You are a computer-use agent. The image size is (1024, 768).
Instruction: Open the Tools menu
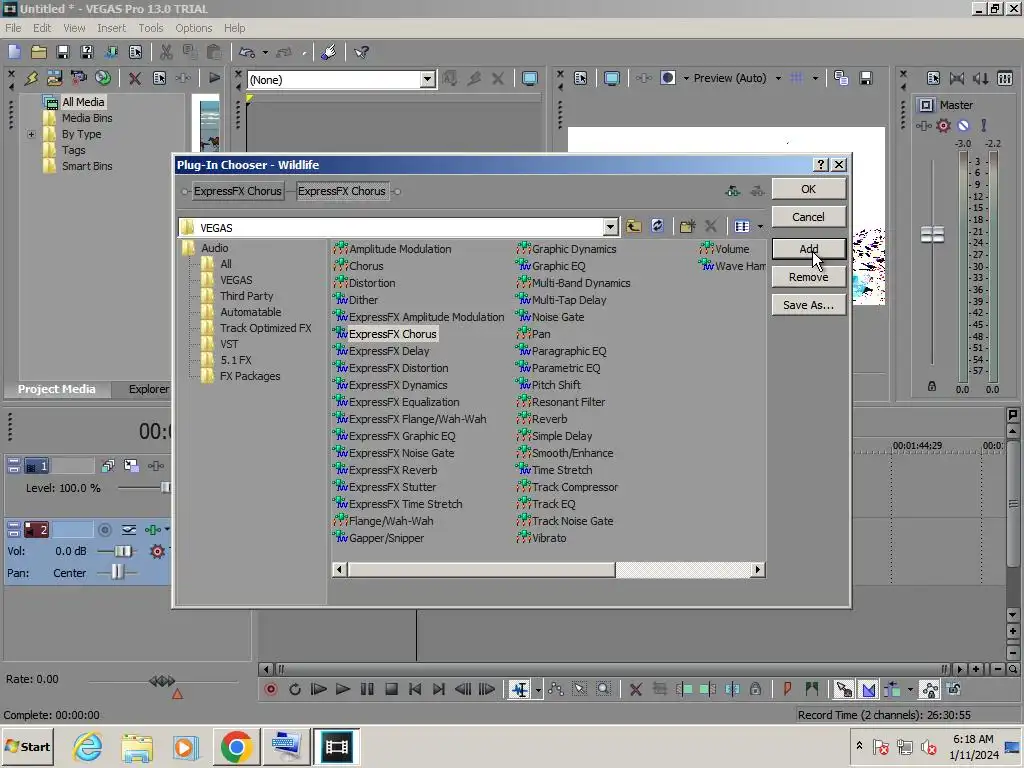pos(150,28)
